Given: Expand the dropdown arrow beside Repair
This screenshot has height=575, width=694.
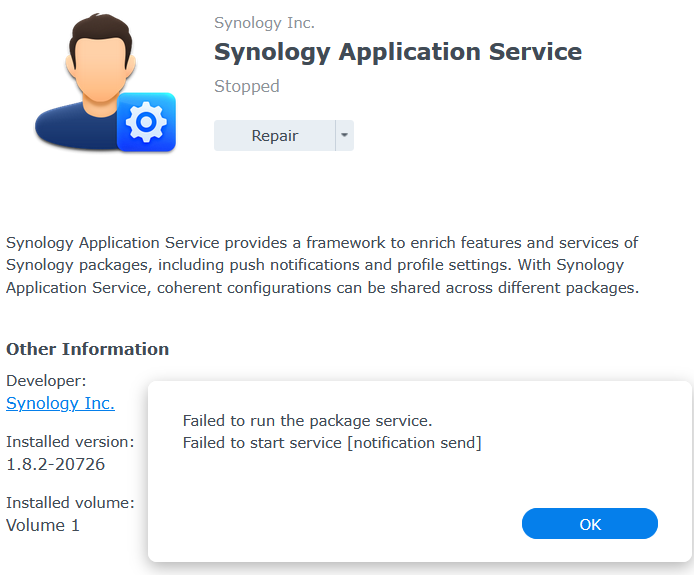Looking at the screenshot, I should [343, 136].
